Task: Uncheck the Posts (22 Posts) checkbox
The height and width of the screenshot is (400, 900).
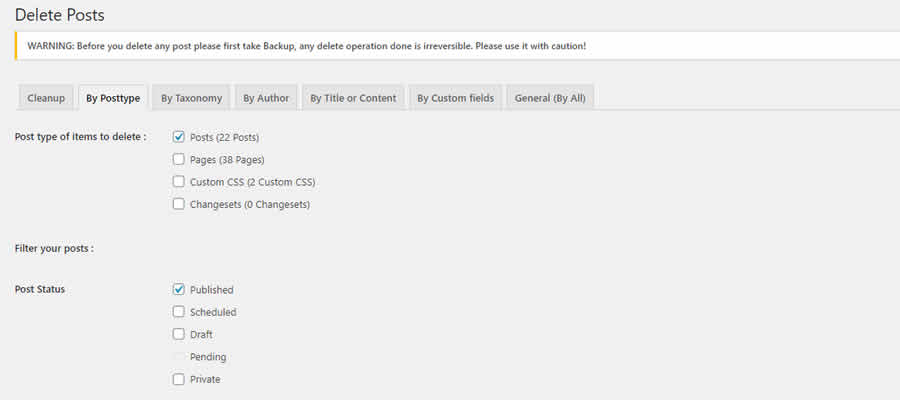Action: click(x=179, y=137)
